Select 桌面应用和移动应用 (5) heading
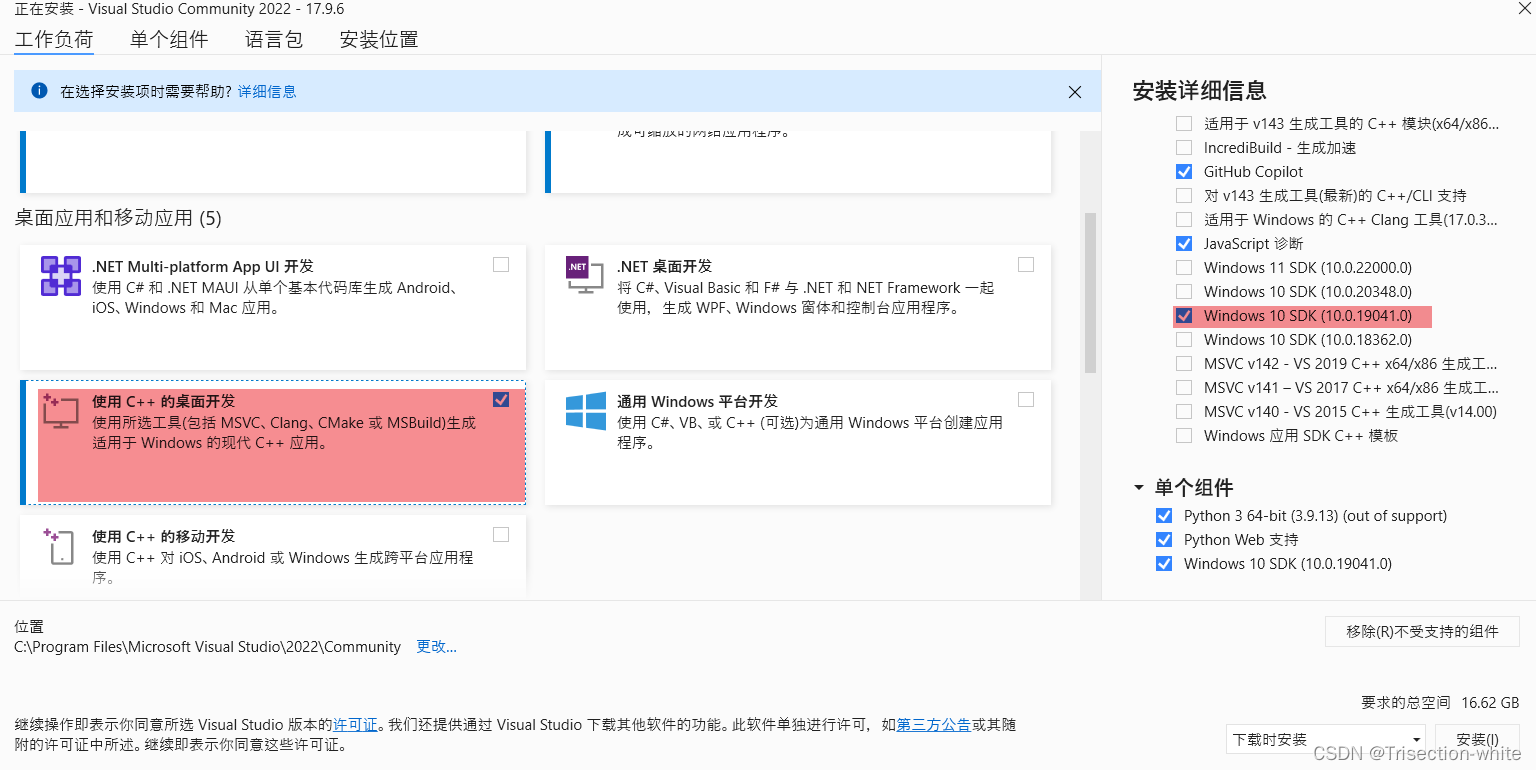The width and height of the screenshot is (1536, 770). tap(118, 218)
